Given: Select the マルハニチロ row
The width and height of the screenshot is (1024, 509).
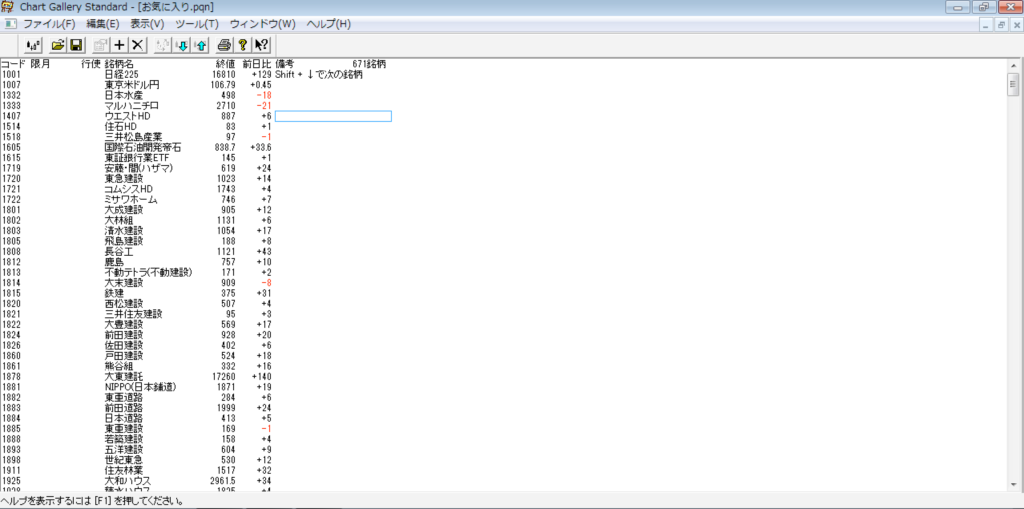Looking at the screenshot, I should [136, 106].
